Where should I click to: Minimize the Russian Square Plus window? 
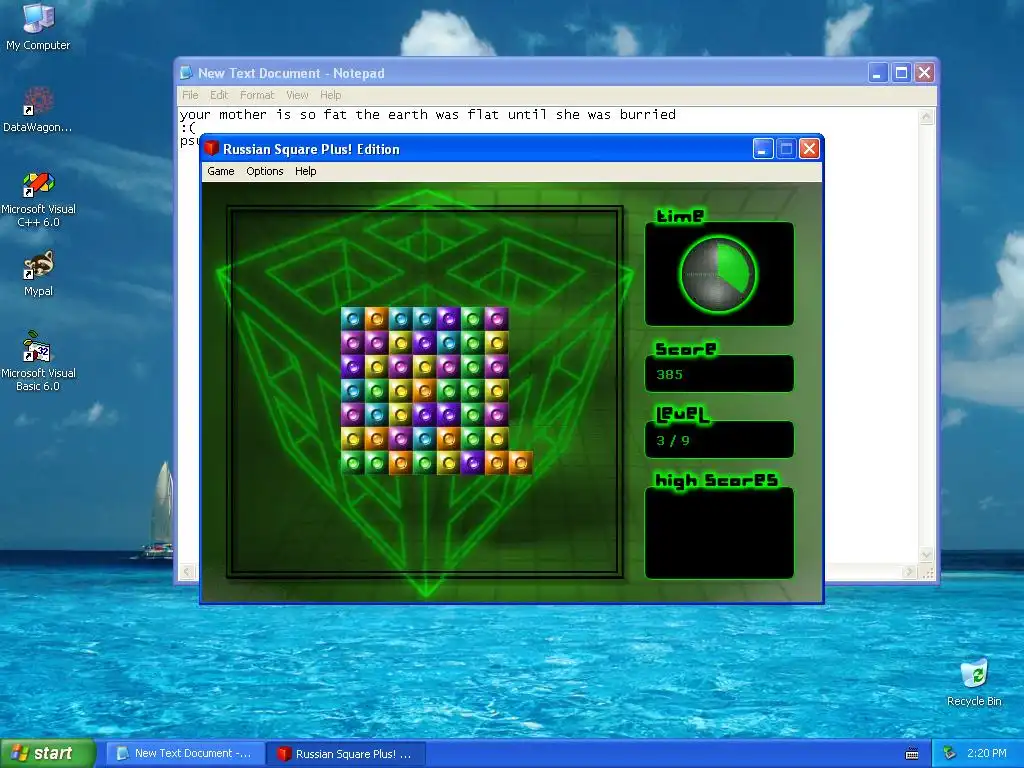tap(763, 149)
